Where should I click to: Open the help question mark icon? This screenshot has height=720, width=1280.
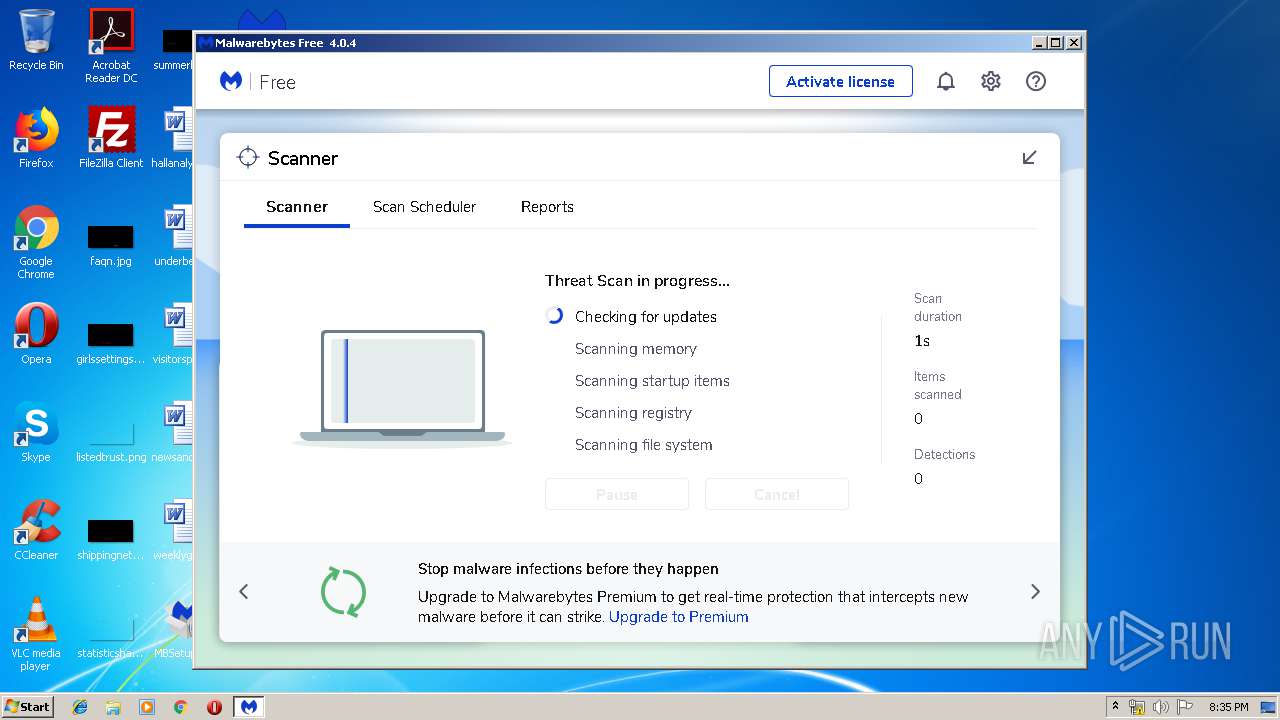[1036, 82]
